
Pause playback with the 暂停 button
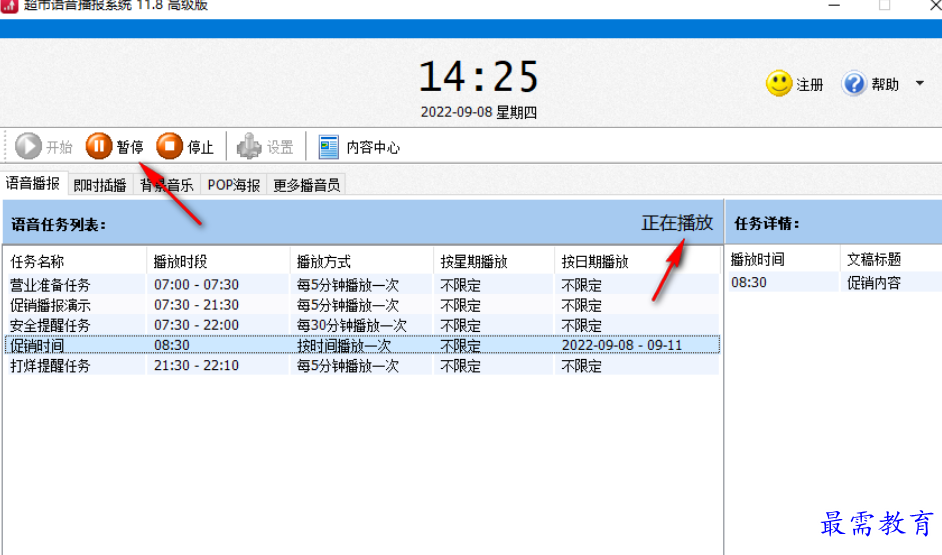click(99, 147)
